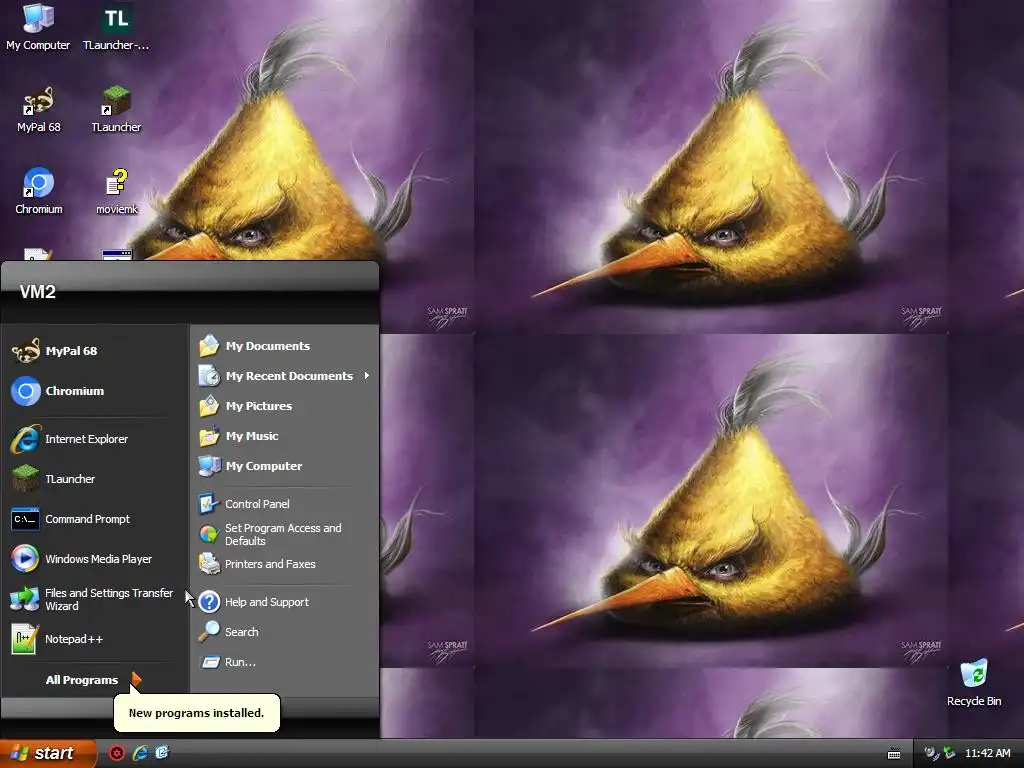1024x768 pixels.
Task: Open the Run… dialog
Action: (285, 662)
